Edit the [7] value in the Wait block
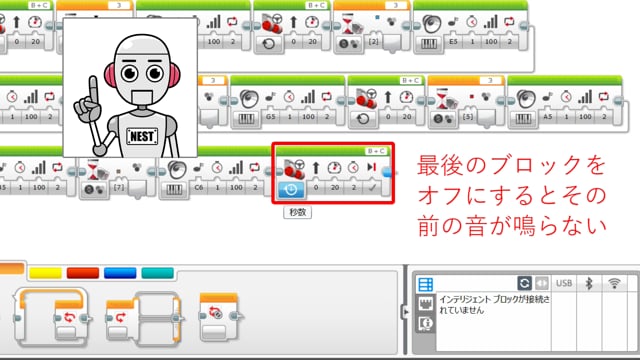640x360 pixels. point(118,188)
